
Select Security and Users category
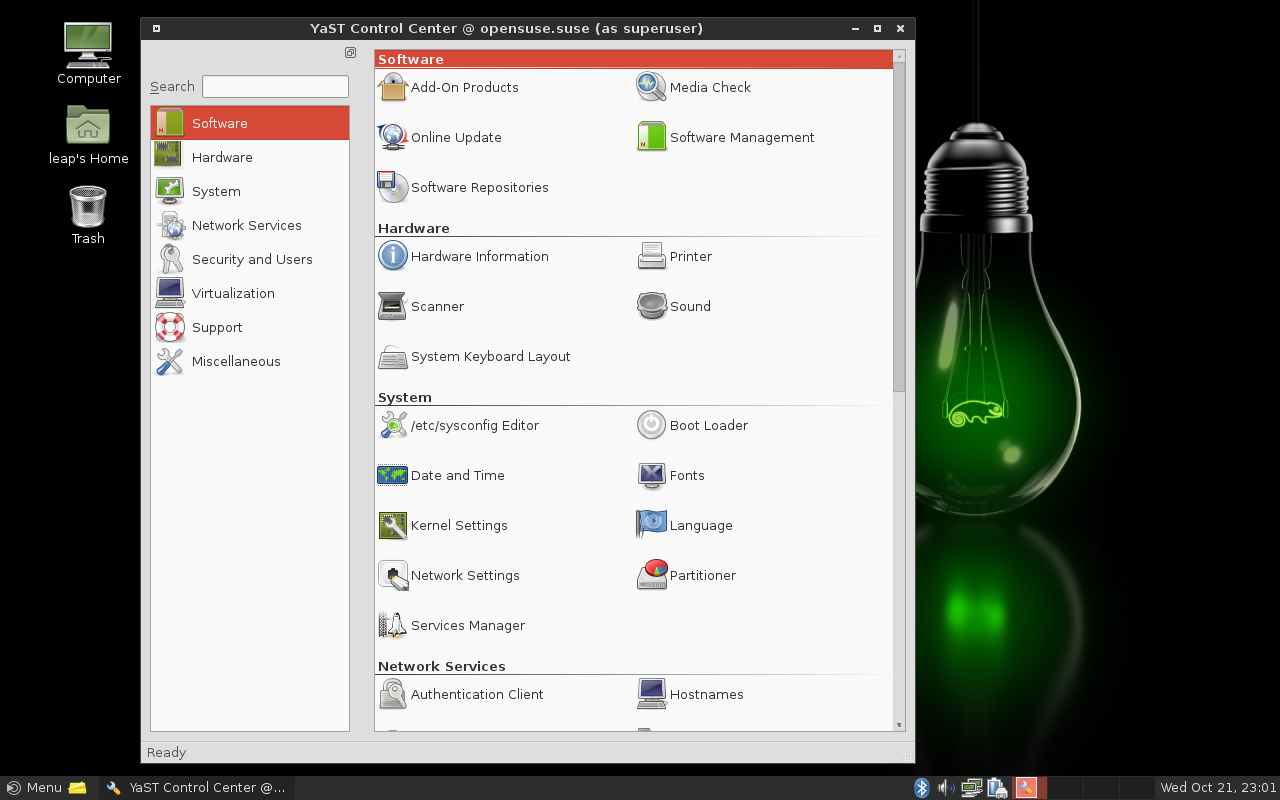(x=252, y=259)
